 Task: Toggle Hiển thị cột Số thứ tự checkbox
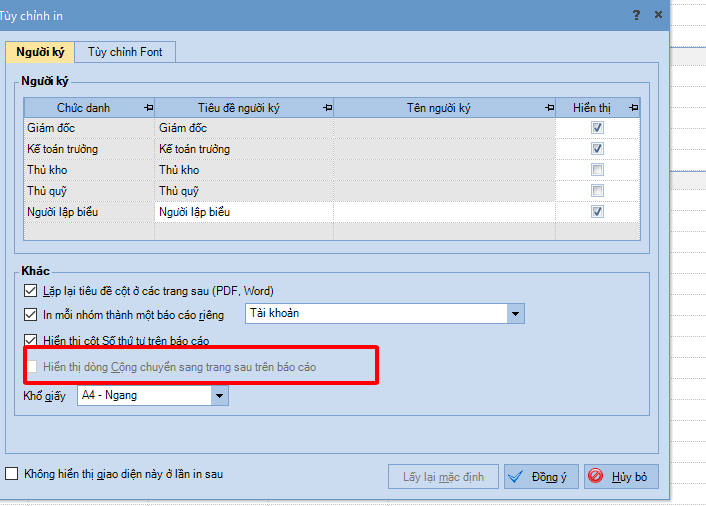tap(30, 340)
